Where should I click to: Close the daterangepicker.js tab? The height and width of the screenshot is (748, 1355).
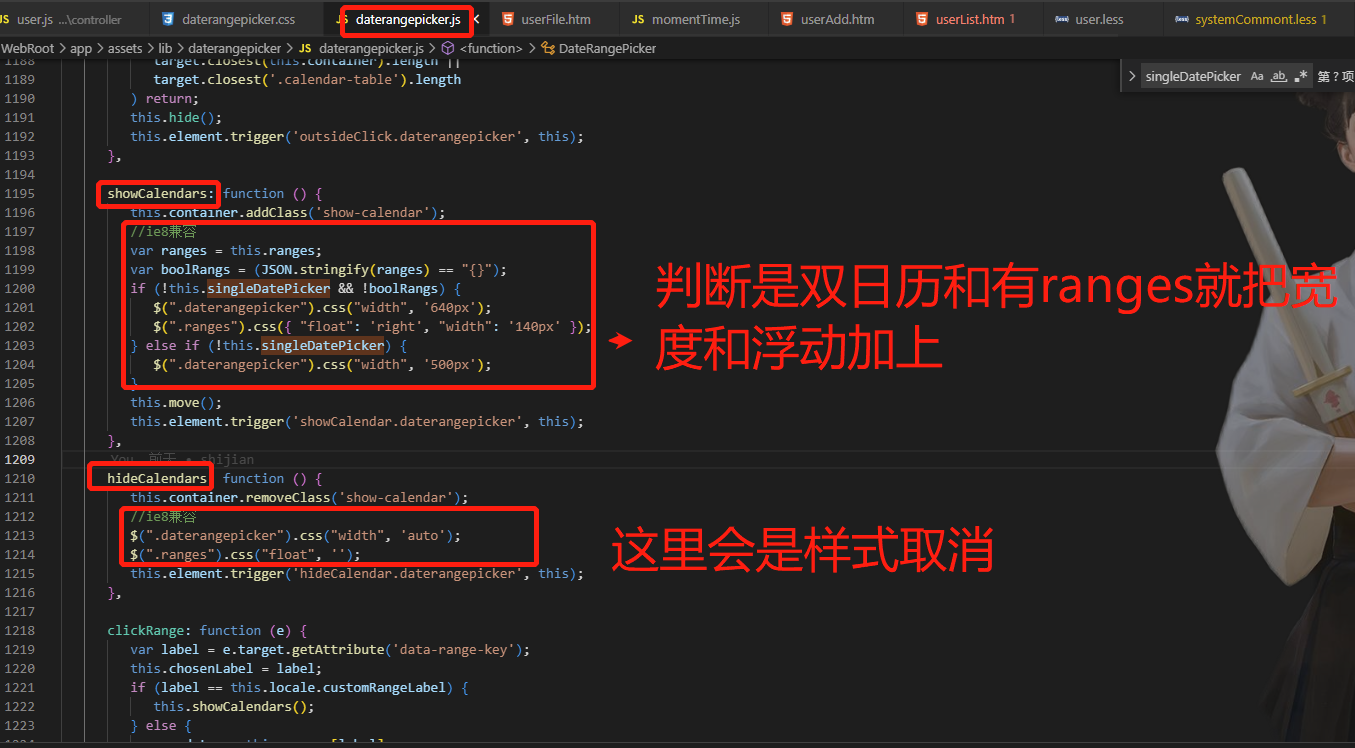(x=475, y=19)
